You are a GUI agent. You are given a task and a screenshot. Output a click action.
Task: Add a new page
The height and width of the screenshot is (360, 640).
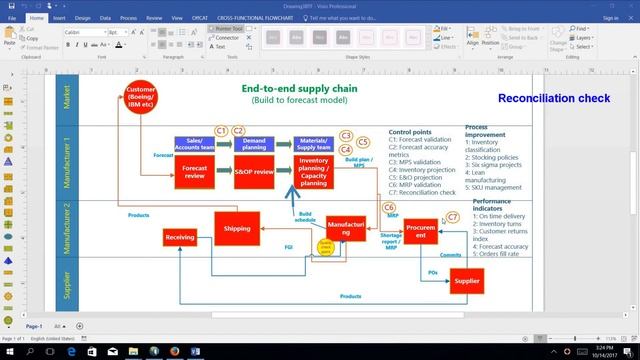(x=80, y=326)
